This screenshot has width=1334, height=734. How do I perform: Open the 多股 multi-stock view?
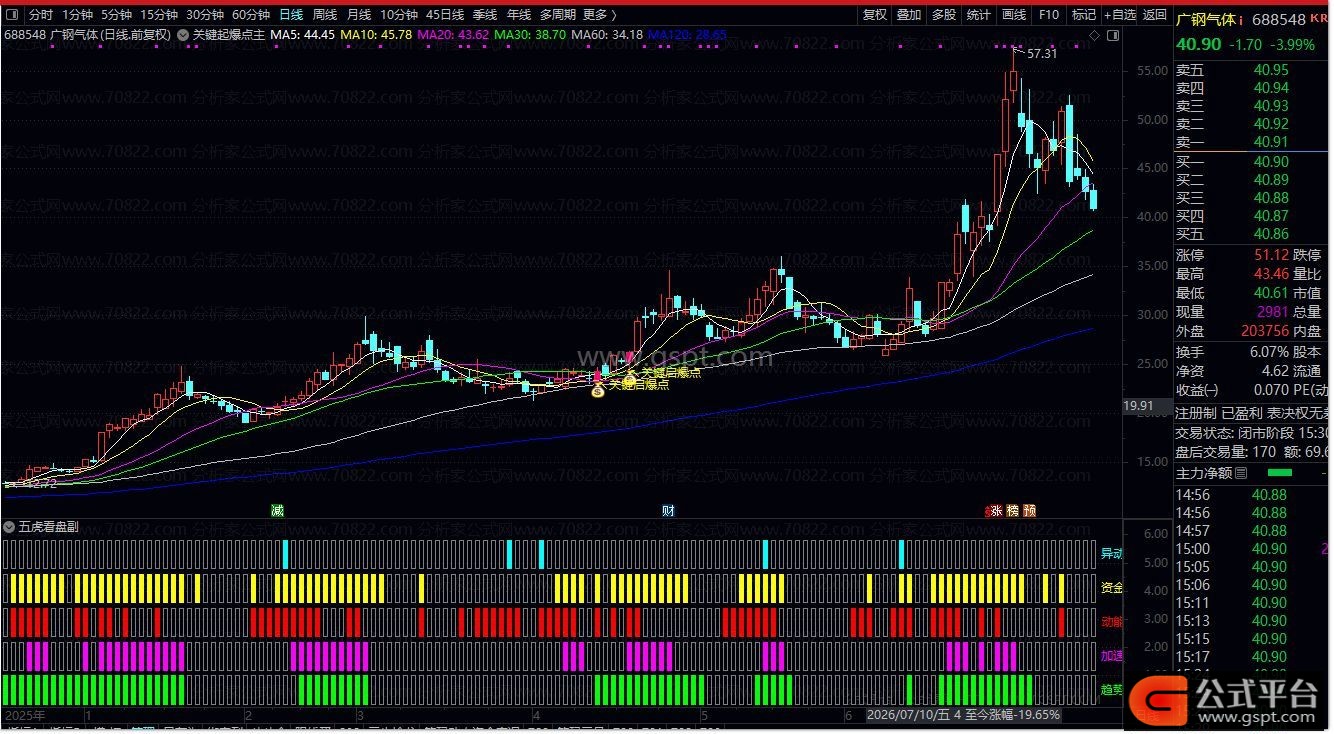click(944, 15)
